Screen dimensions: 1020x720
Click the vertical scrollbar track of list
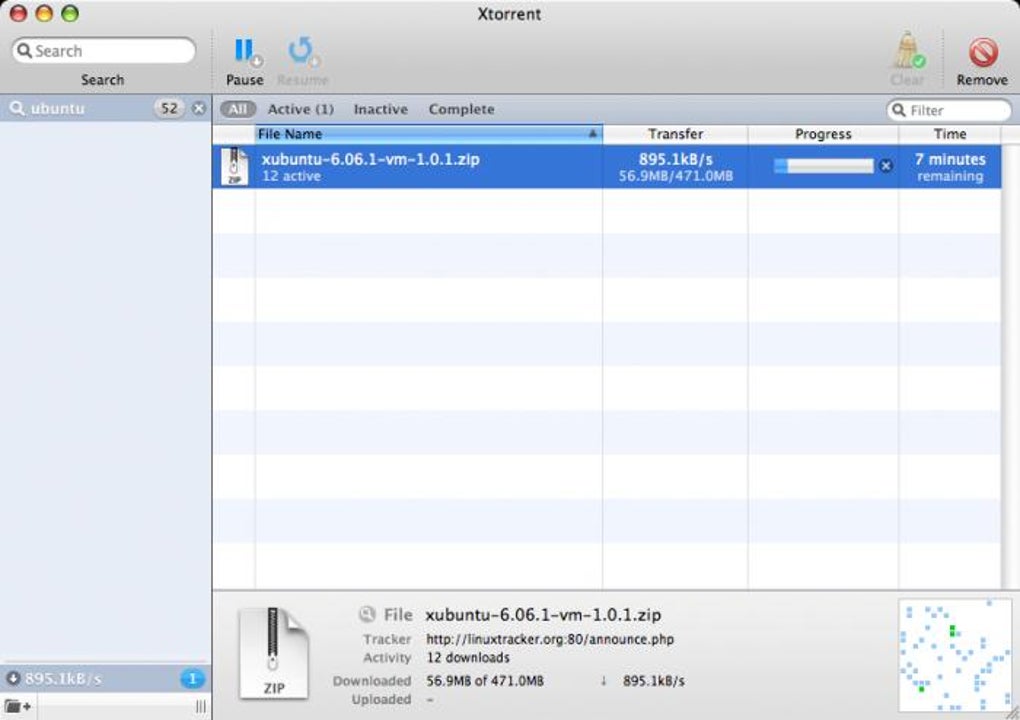click(1010, 367)
